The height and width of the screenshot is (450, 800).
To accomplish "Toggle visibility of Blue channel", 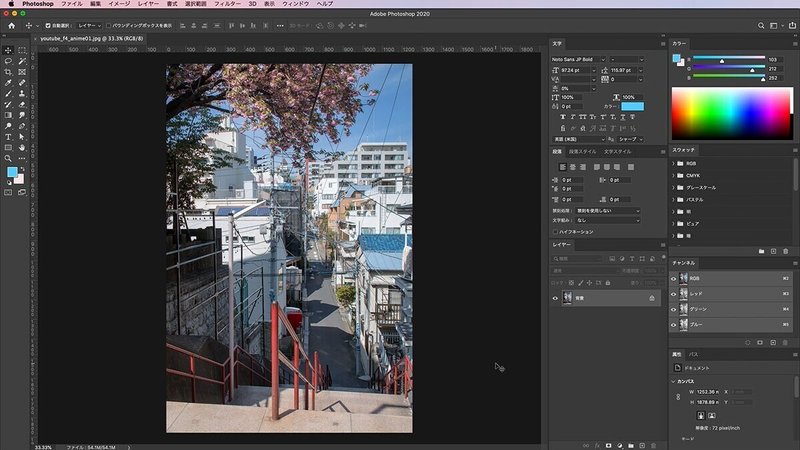I will click(673, 324).
